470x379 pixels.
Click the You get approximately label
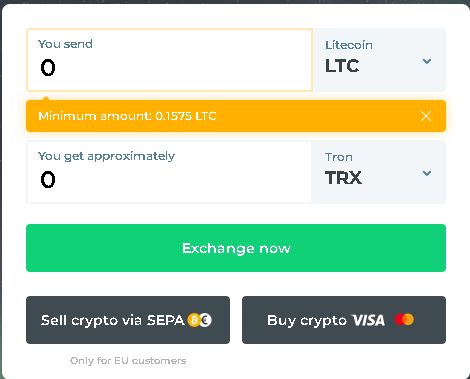pyautogui.click(x=106, y=156)
